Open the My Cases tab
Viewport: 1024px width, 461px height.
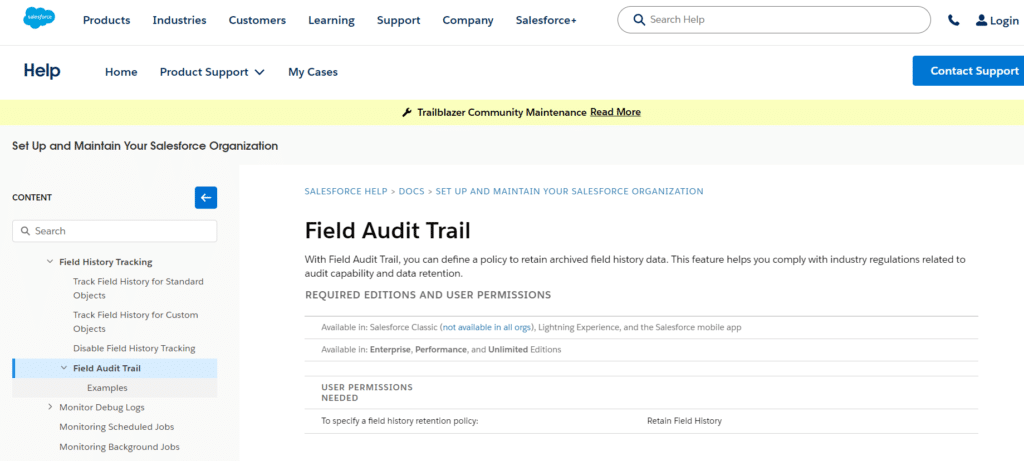(313, 72)
